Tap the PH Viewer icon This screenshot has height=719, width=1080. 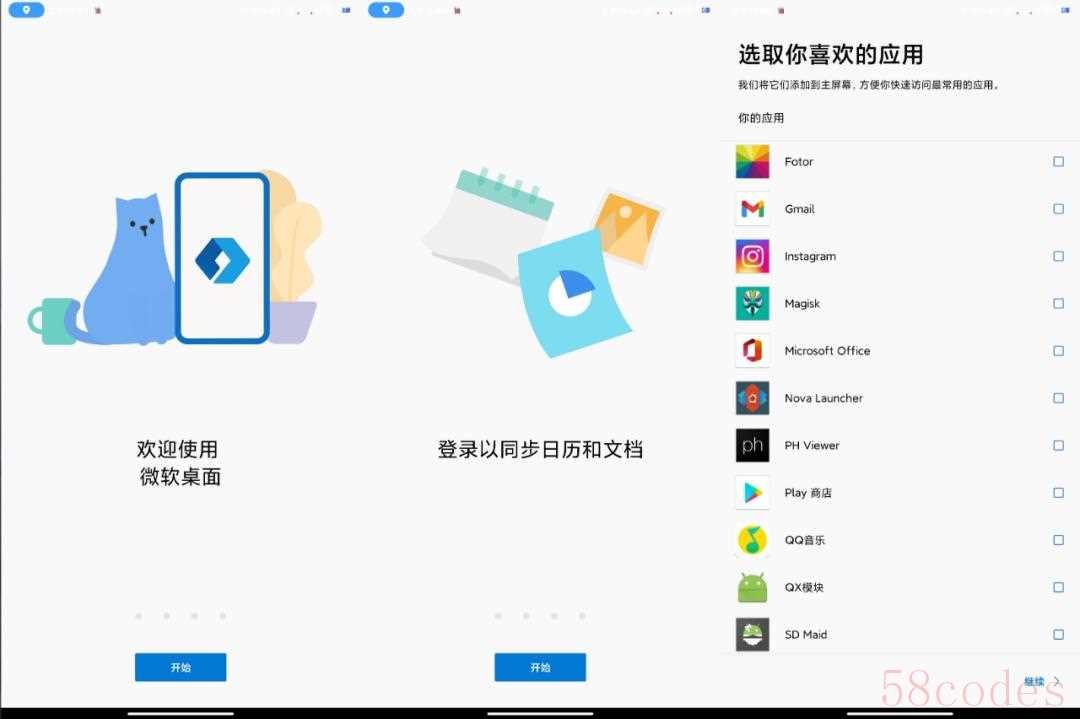(752, 446)
